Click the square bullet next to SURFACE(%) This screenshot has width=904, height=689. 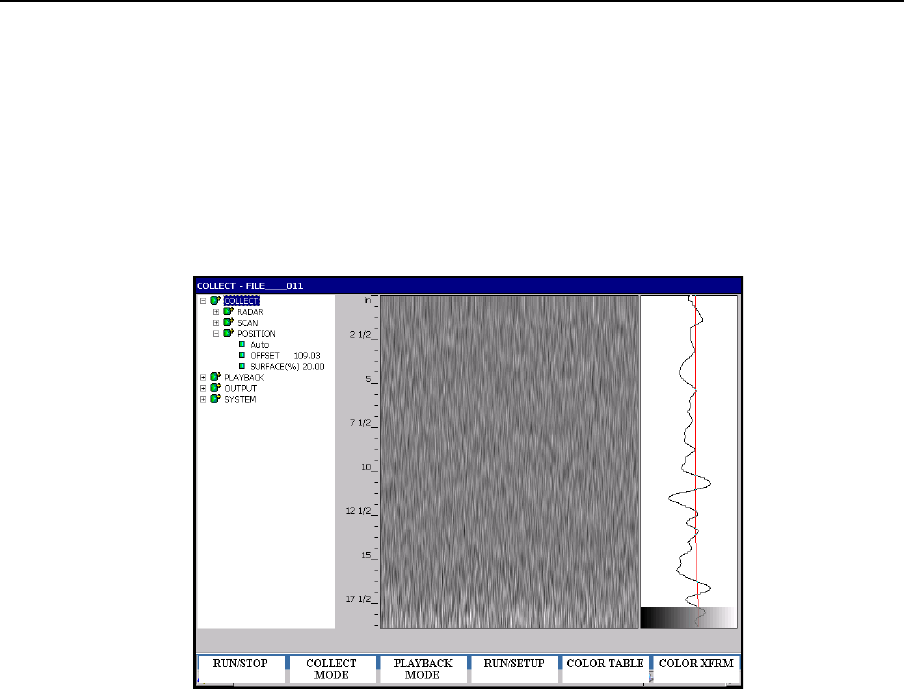tap(242, 366)
